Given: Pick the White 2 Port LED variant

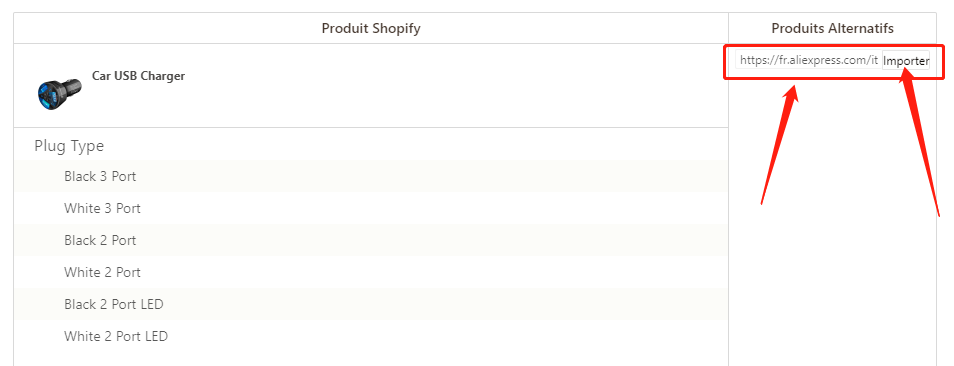Looking at the screenshot, I should click(371, 336).
